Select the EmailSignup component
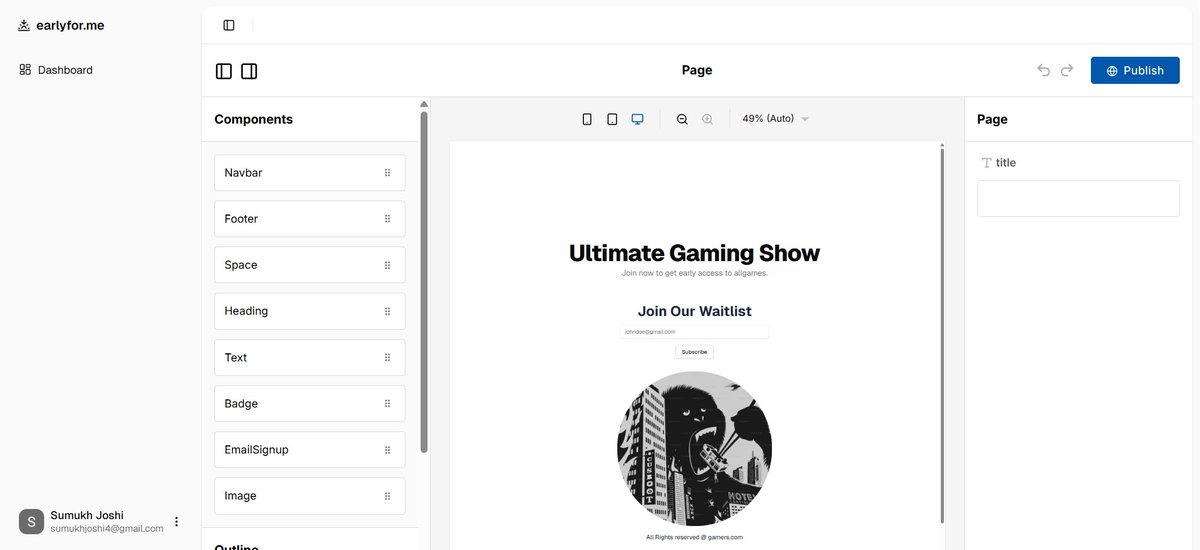The height and width of the screenshot is (550, 1200). point(309,450)
